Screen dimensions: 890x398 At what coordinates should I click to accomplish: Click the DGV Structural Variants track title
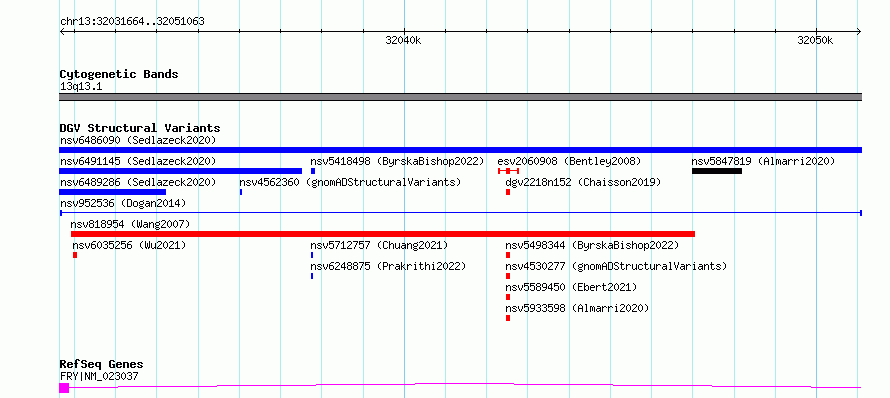tap(140, 128)
